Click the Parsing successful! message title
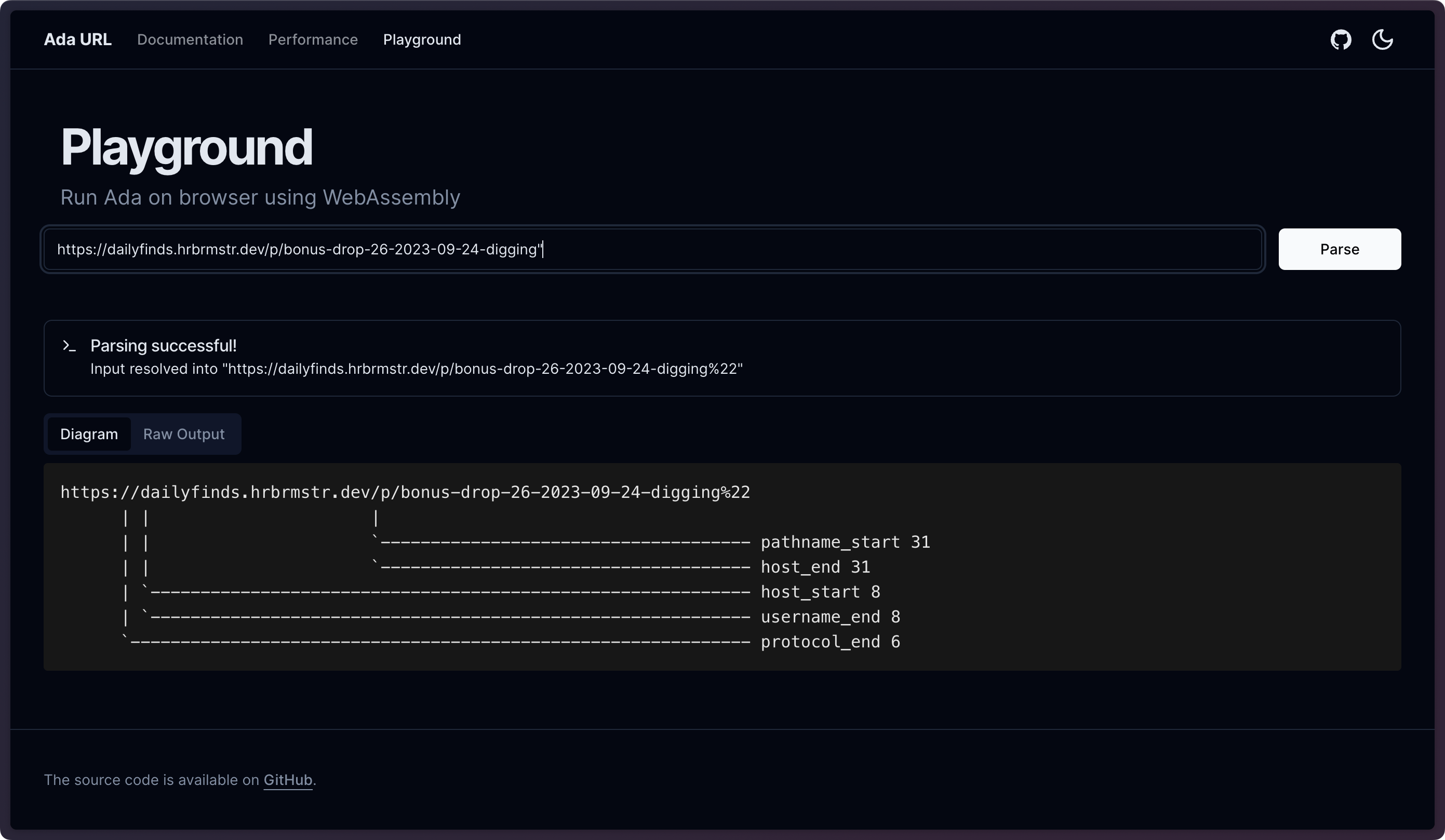The width and height of the screenshot is (1445, 840). pos(164,346)
